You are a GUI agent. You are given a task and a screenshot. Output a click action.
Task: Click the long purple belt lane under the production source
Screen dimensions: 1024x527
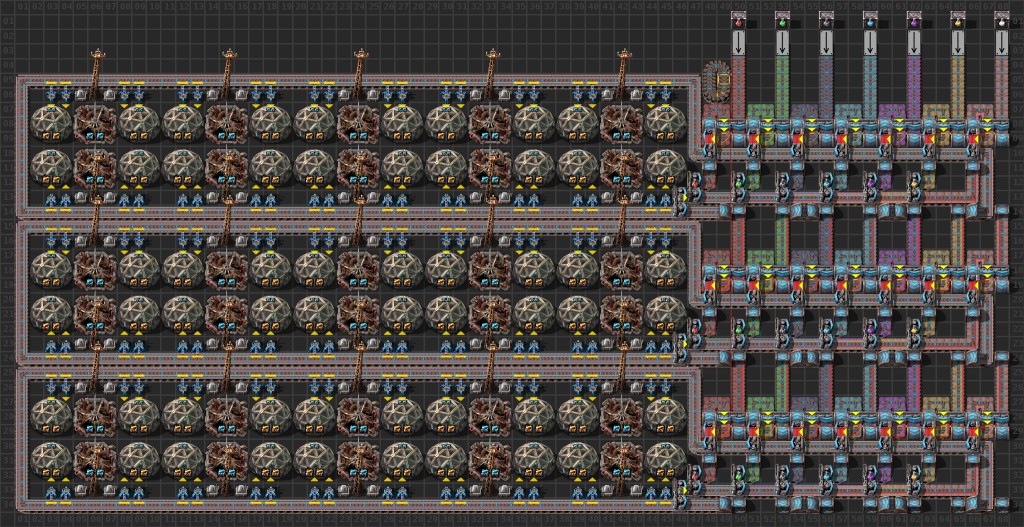pos(914,87)
